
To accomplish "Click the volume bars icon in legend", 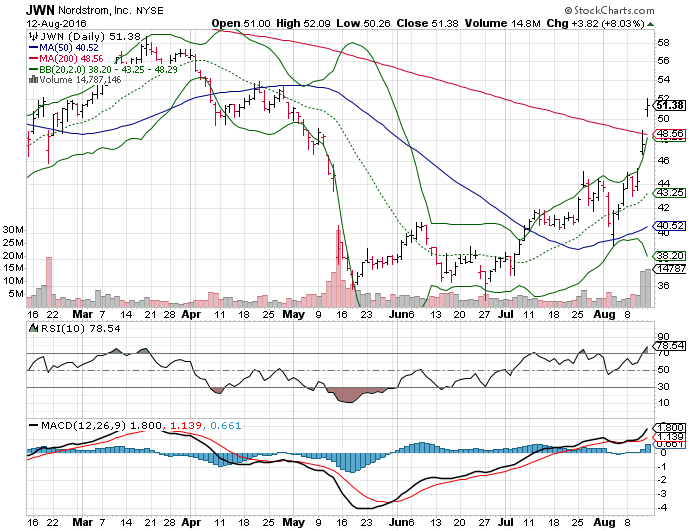I will [33, 79].
